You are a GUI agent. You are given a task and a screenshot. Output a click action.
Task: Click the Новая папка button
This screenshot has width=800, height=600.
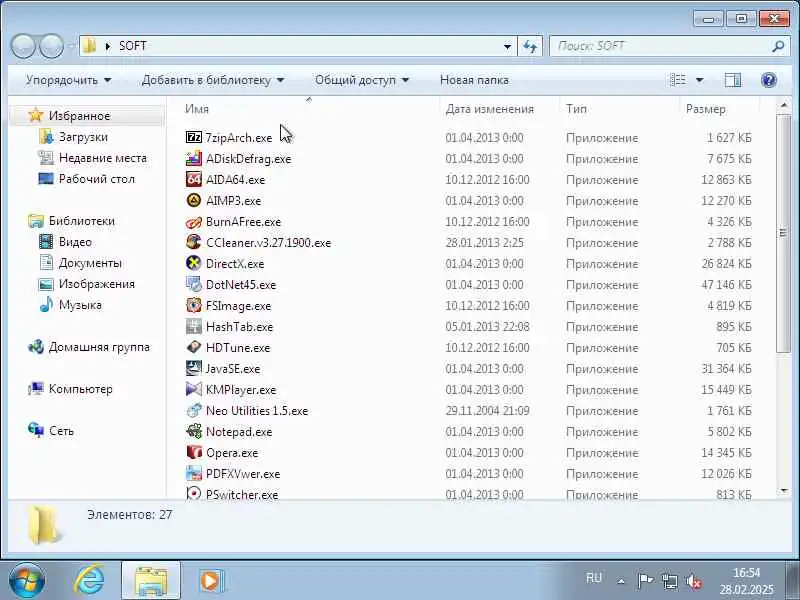tap(474, 80)
